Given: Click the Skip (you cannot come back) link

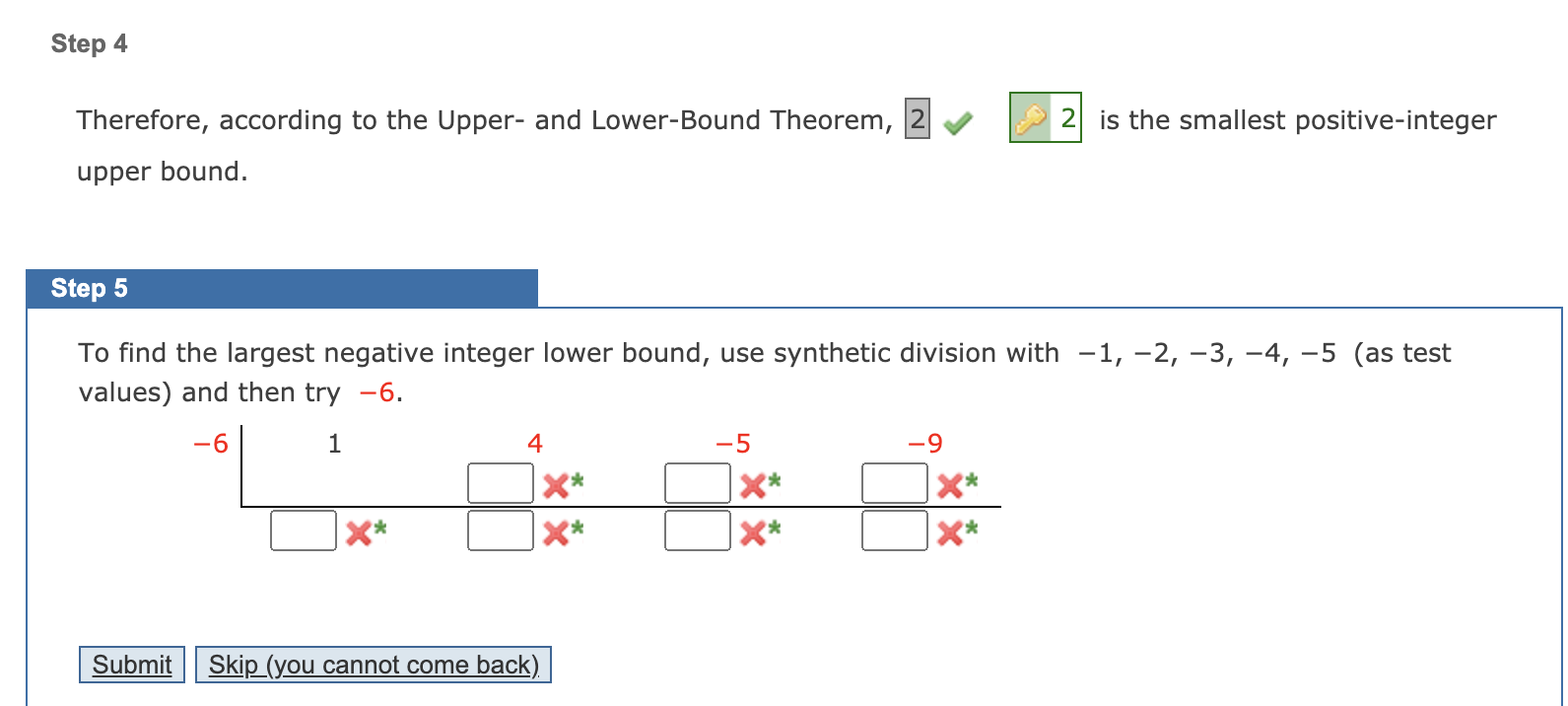Looking at the screenshot, I should 374,665.
